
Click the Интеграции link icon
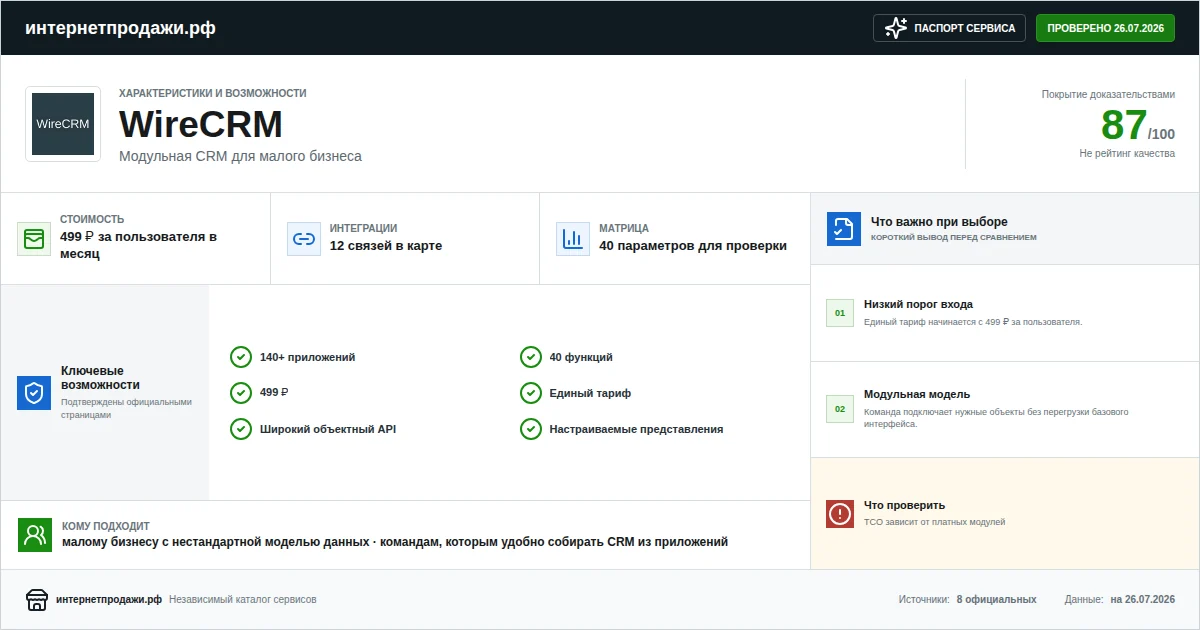click(304, 239)
